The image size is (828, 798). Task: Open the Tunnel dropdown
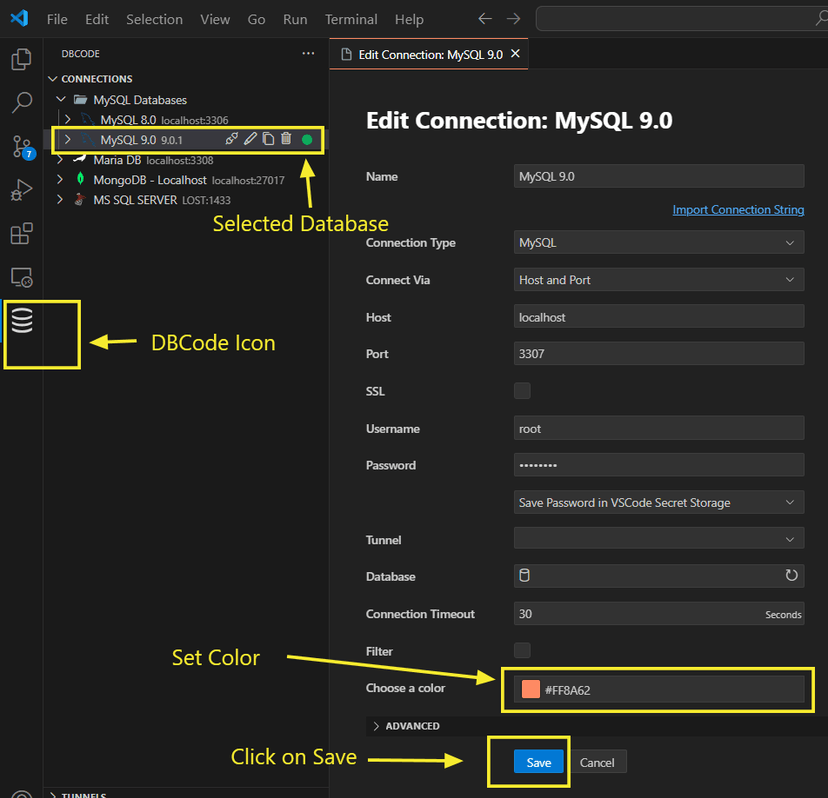(658, 539)
